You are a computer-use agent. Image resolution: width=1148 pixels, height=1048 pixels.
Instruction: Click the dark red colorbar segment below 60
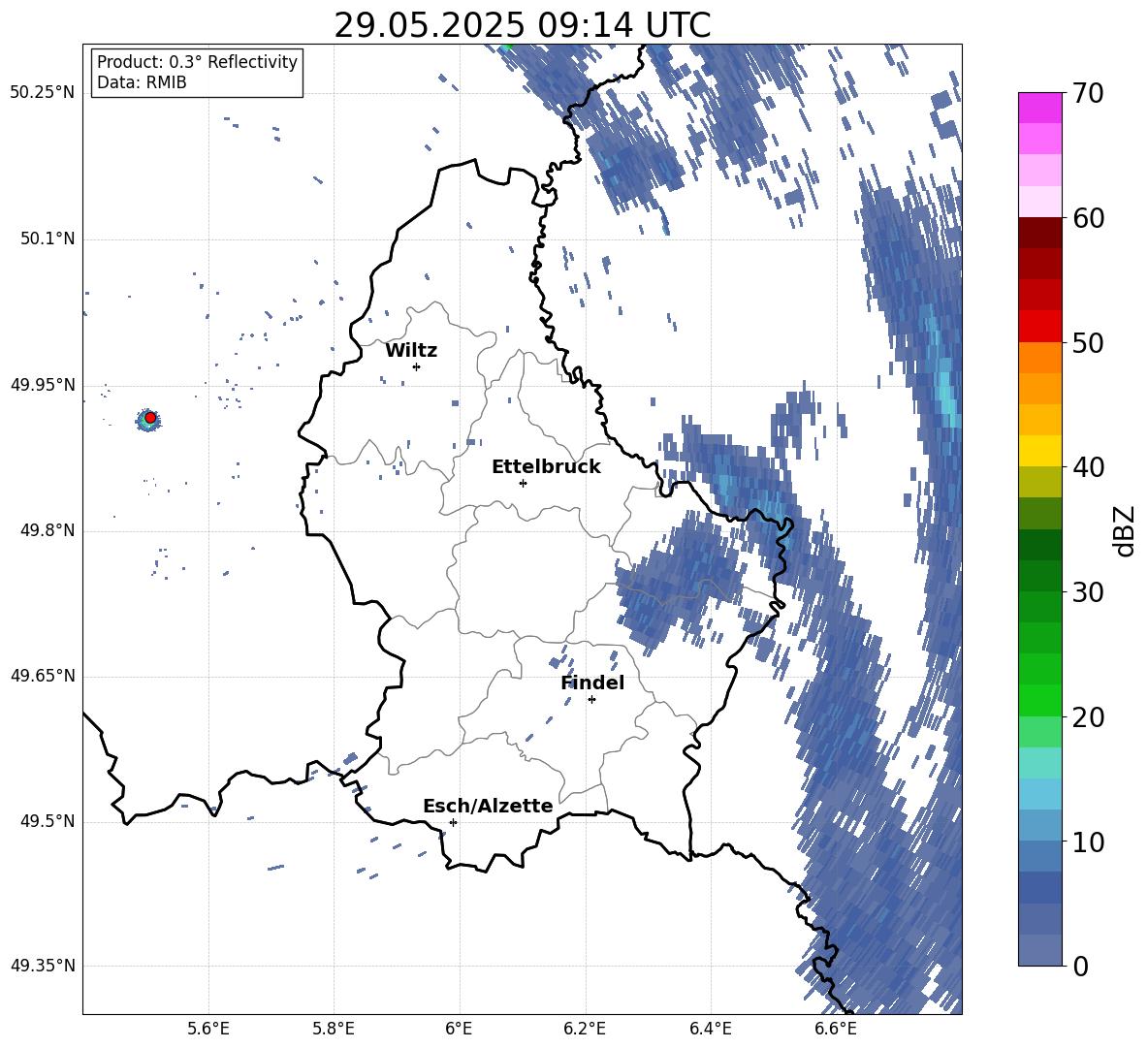point(1039,233)
